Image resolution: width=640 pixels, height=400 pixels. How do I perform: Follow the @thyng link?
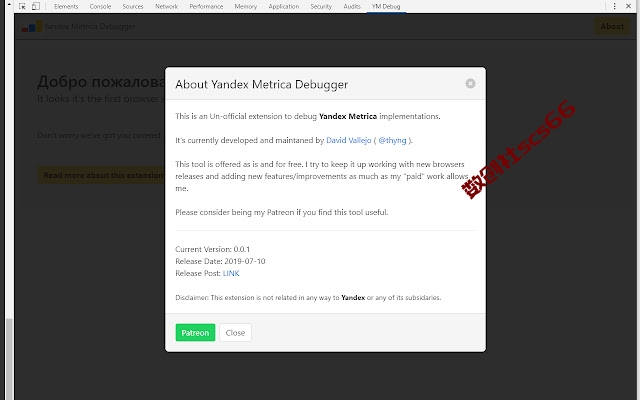[x=392, y=140]
